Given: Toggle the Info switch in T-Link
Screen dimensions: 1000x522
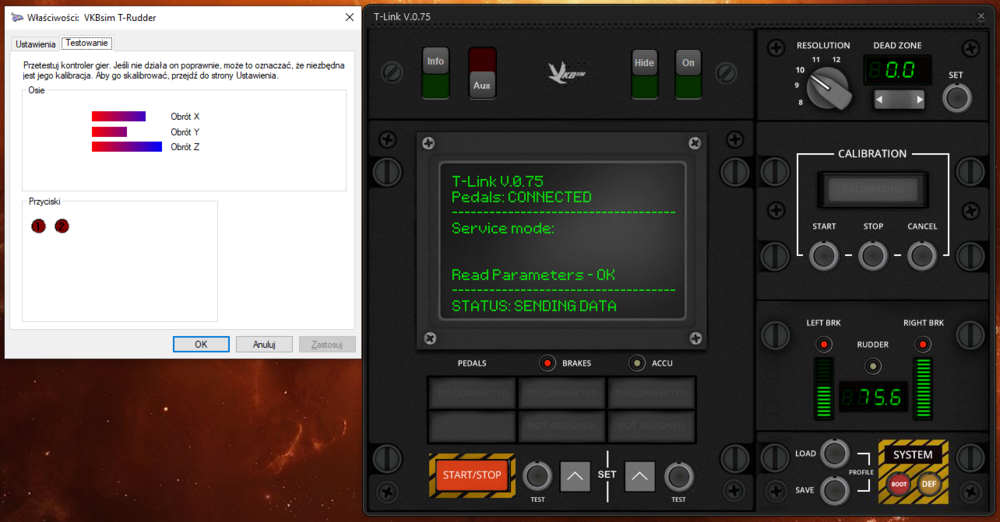Looking at the screenshot, I should (x=436, y=73).
